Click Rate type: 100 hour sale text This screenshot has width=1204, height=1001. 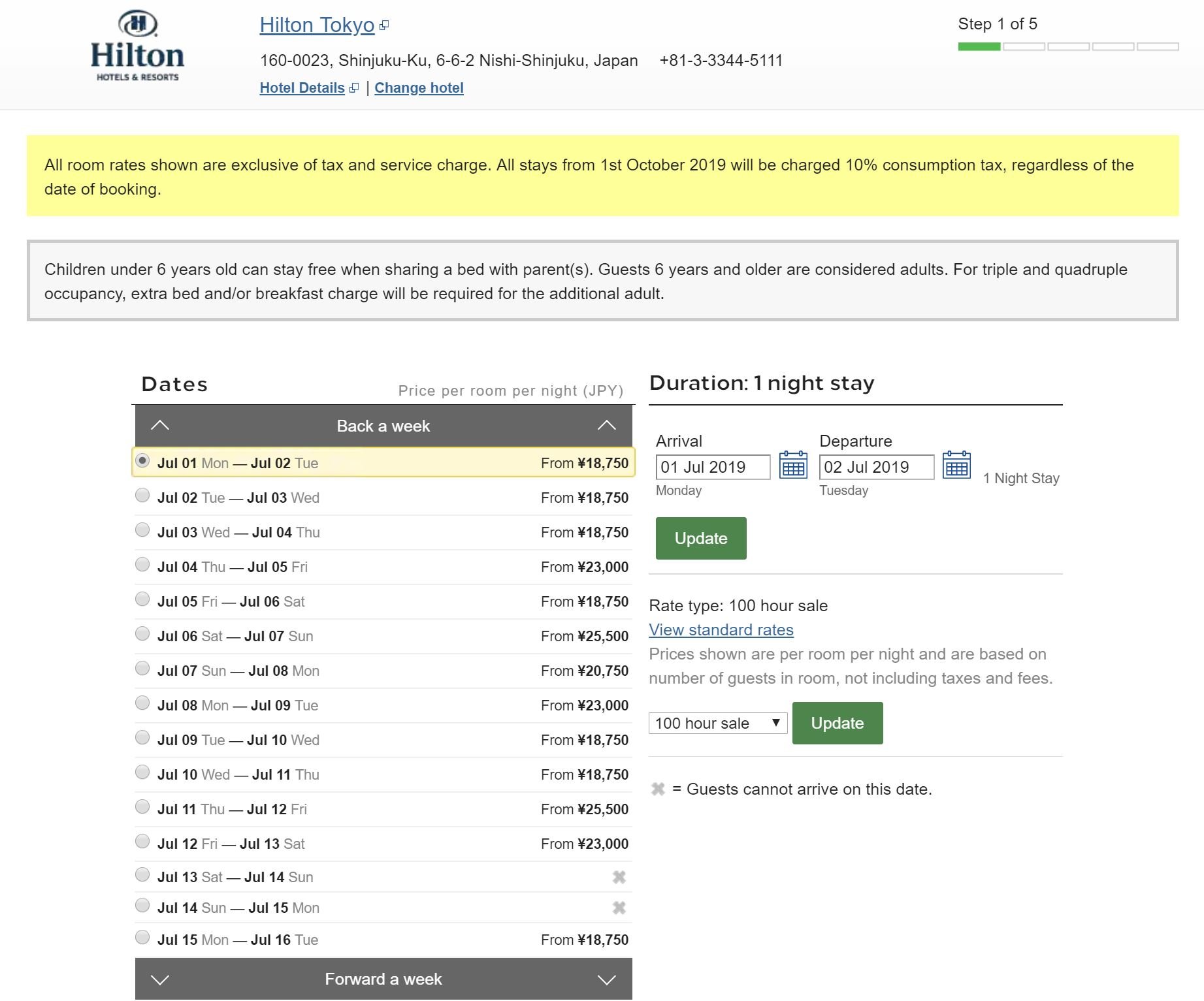pyautogui.click(x=738, y=605)
